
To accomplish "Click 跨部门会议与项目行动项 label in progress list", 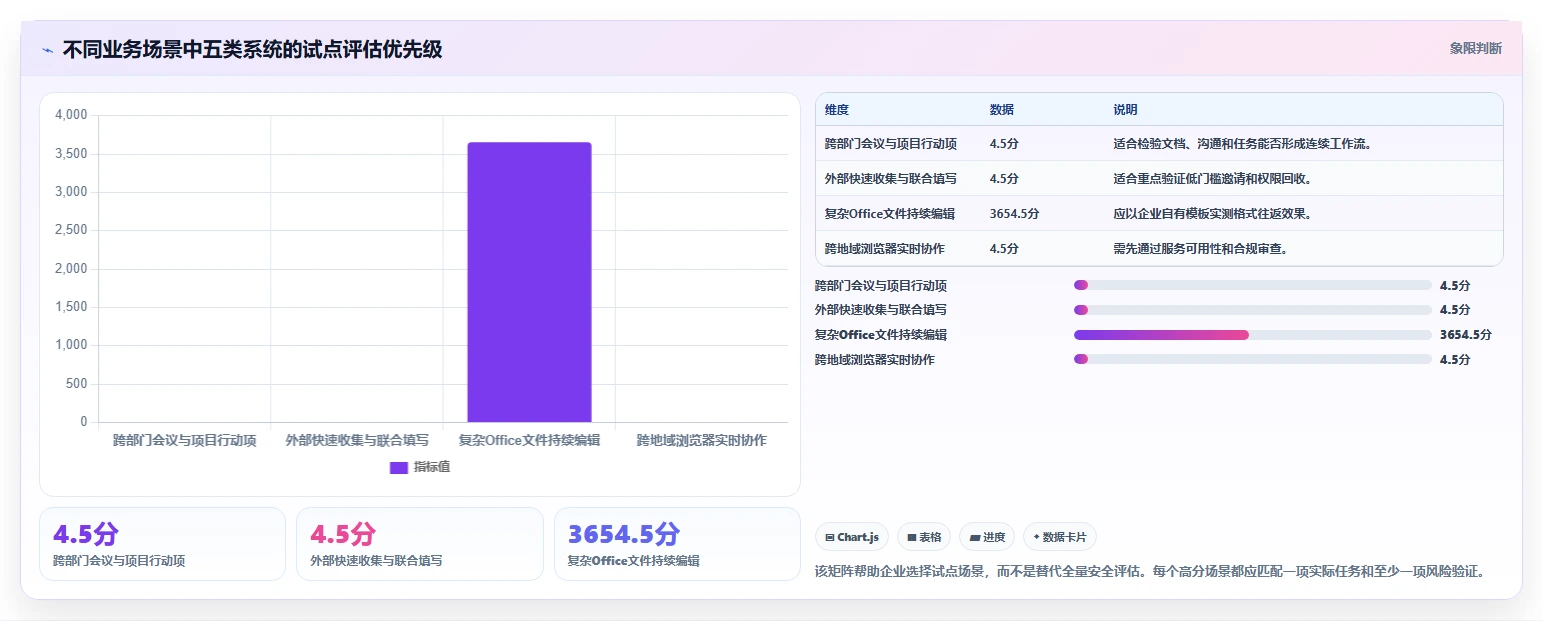I will click(x=881, y=286).
